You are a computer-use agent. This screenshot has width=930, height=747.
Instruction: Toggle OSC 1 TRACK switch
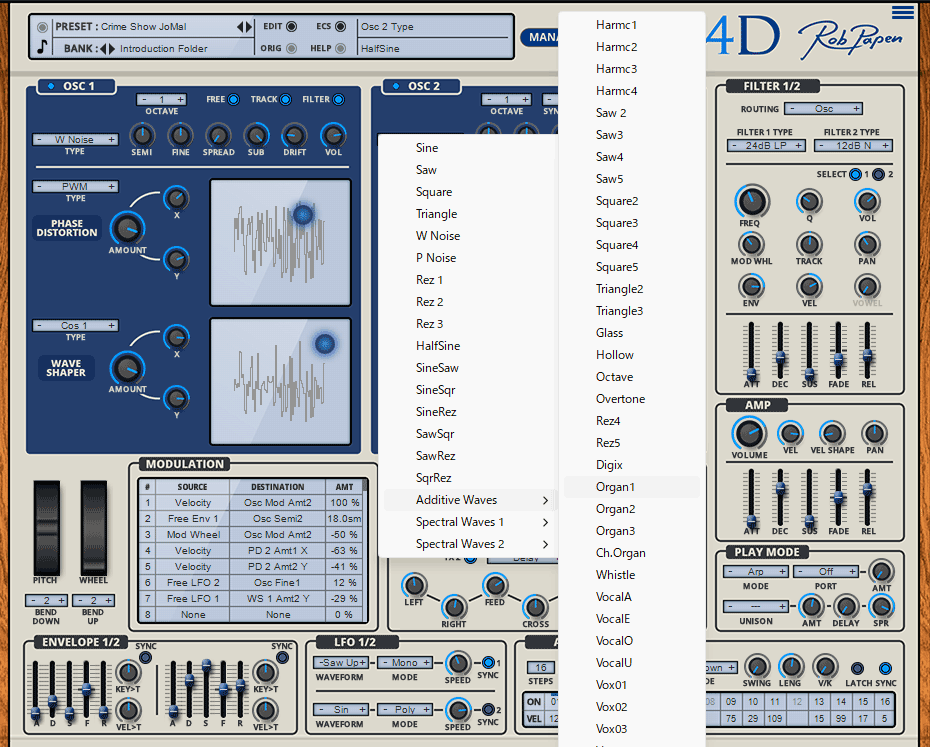[x=286, y=99]
